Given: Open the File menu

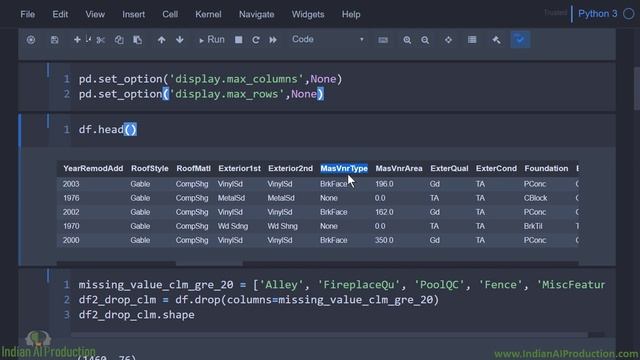Looking at the screenshot, I should (27, 14).
